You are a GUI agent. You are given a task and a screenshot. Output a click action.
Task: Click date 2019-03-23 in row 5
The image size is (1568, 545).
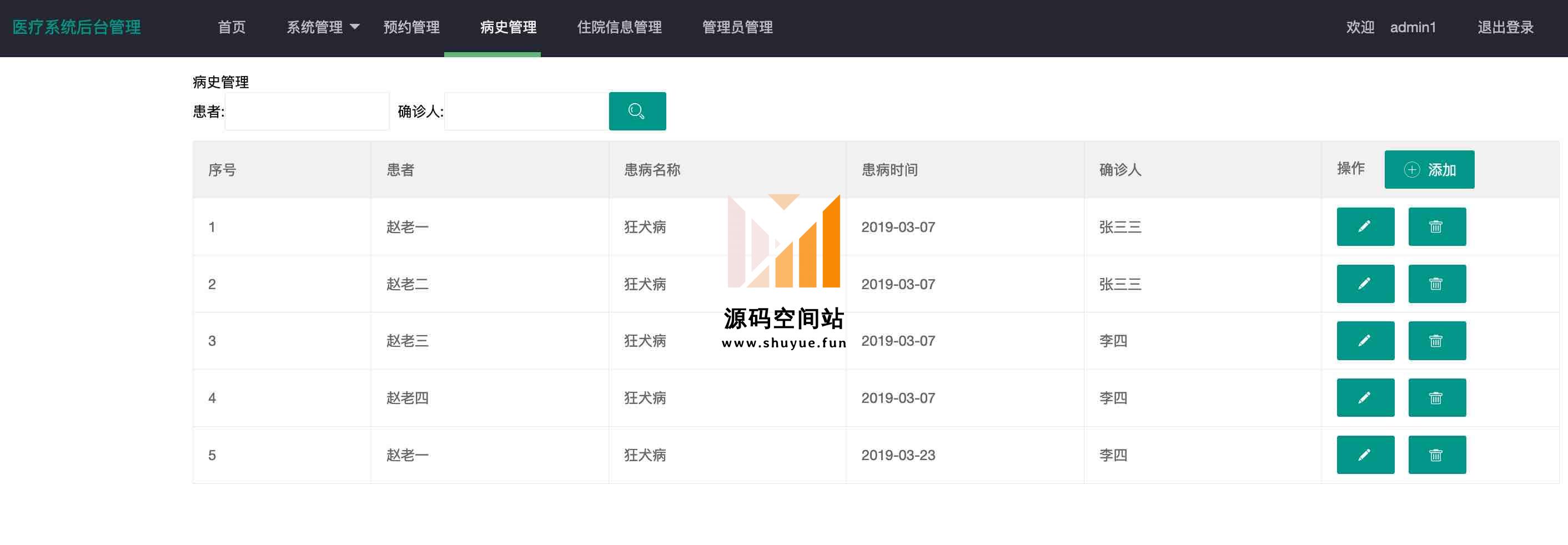pos(898,455)
